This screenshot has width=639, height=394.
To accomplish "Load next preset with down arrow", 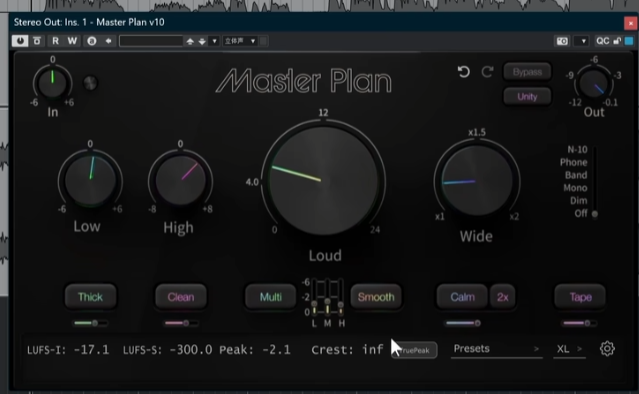I will point(202,41).
